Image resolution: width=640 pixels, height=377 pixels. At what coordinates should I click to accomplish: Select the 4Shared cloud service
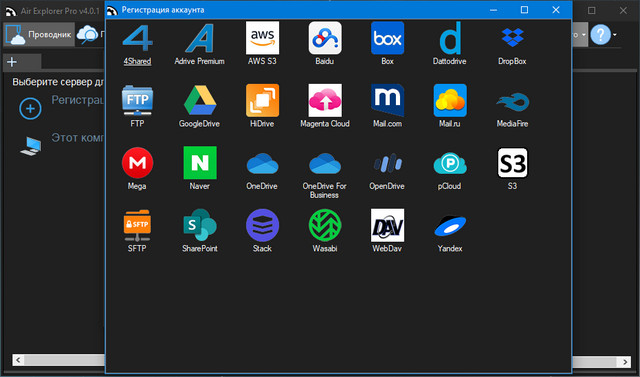[x=137, y=38]
